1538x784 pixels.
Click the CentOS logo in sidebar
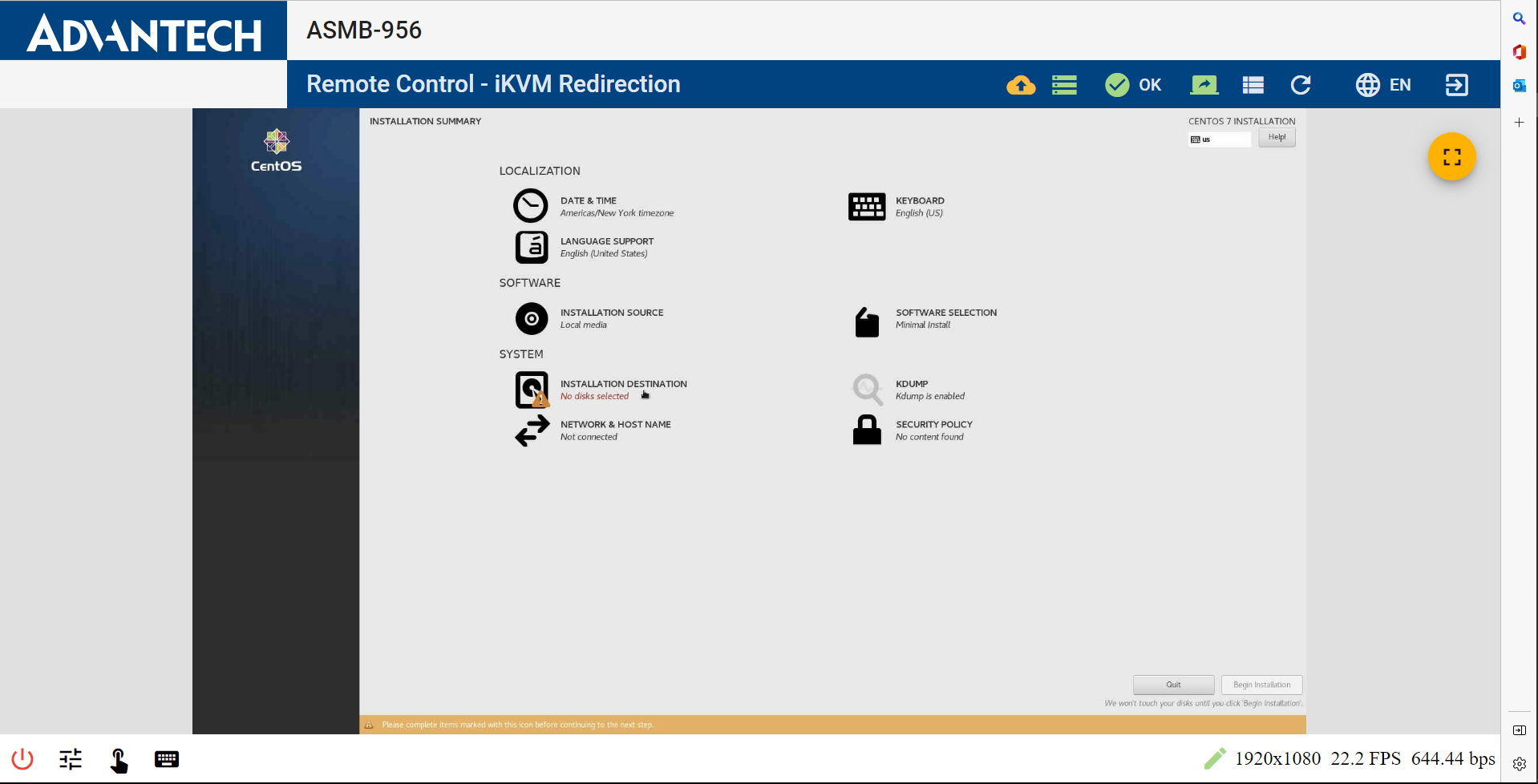(x=276, y=151)
